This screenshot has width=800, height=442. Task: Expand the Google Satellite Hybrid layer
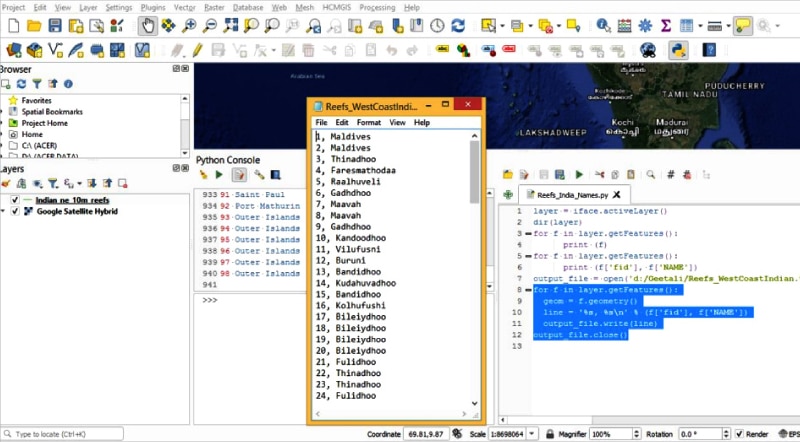(x=4, y=212)
